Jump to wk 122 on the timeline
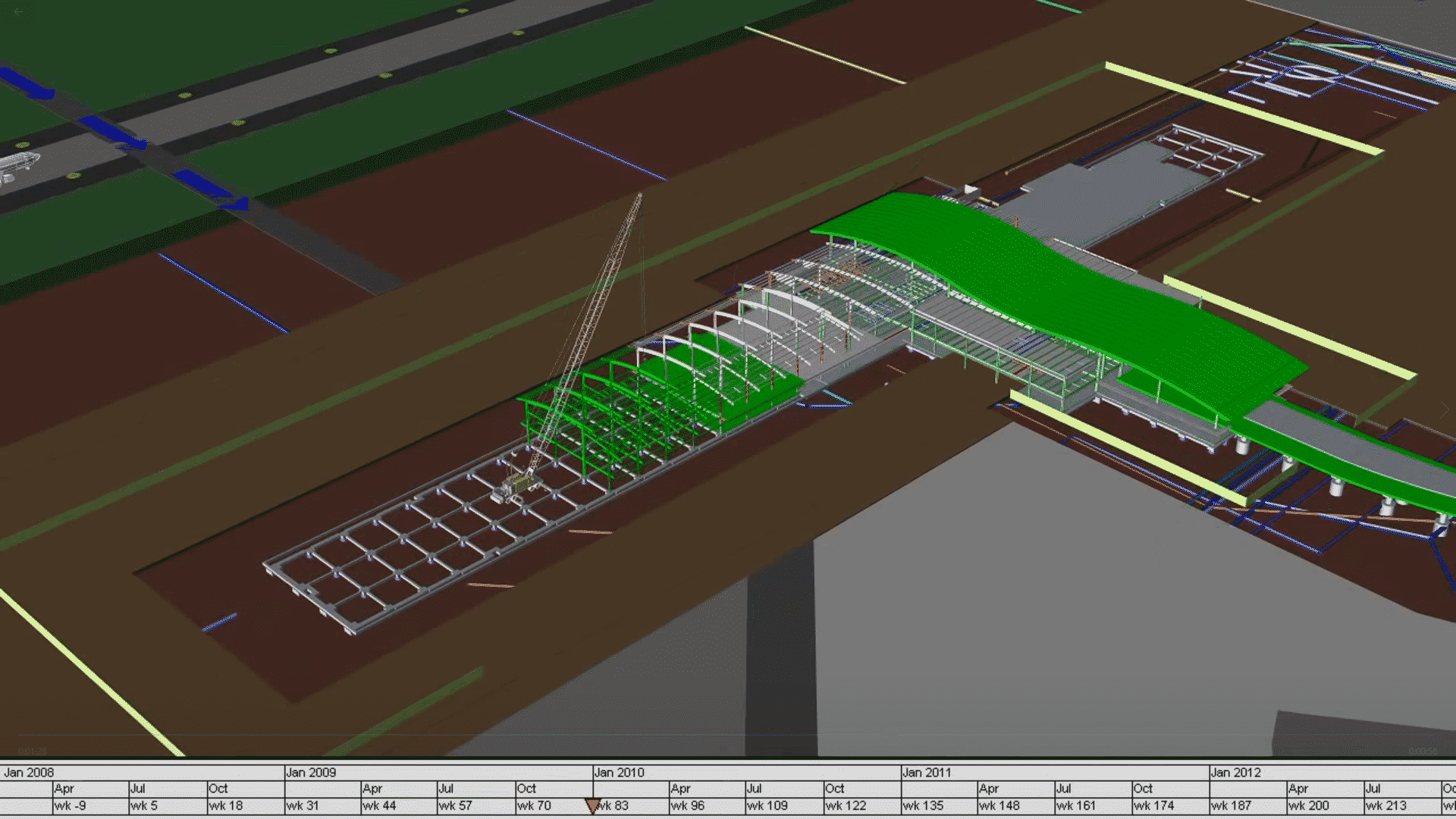 (x=846, y=805)
